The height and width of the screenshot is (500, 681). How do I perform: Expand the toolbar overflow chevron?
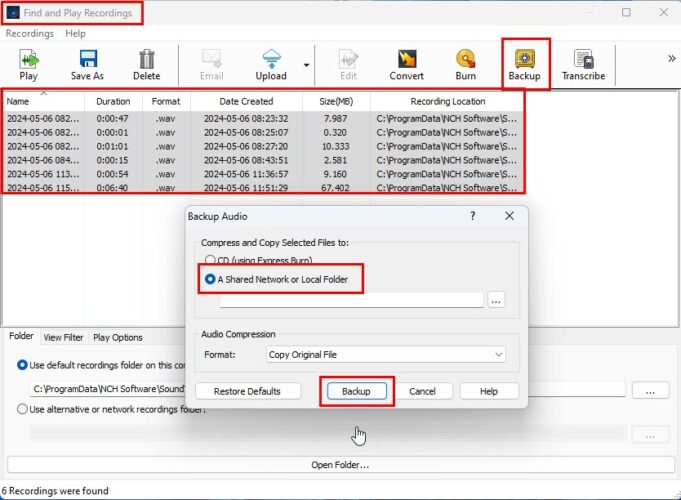point(671,58)
